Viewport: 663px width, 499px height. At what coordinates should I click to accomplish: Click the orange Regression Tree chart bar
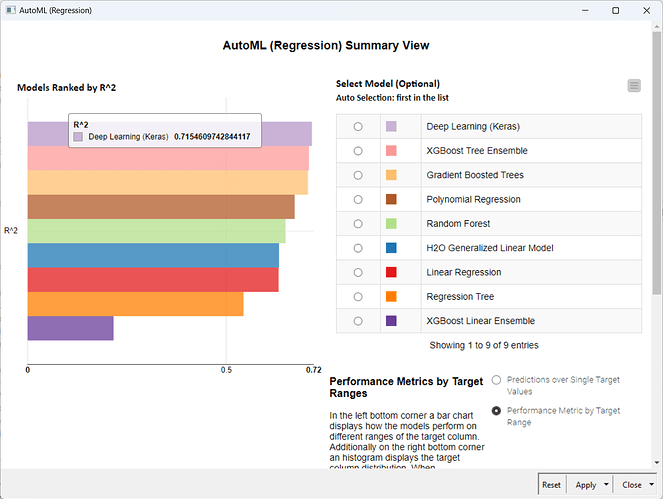pos(135,304)
